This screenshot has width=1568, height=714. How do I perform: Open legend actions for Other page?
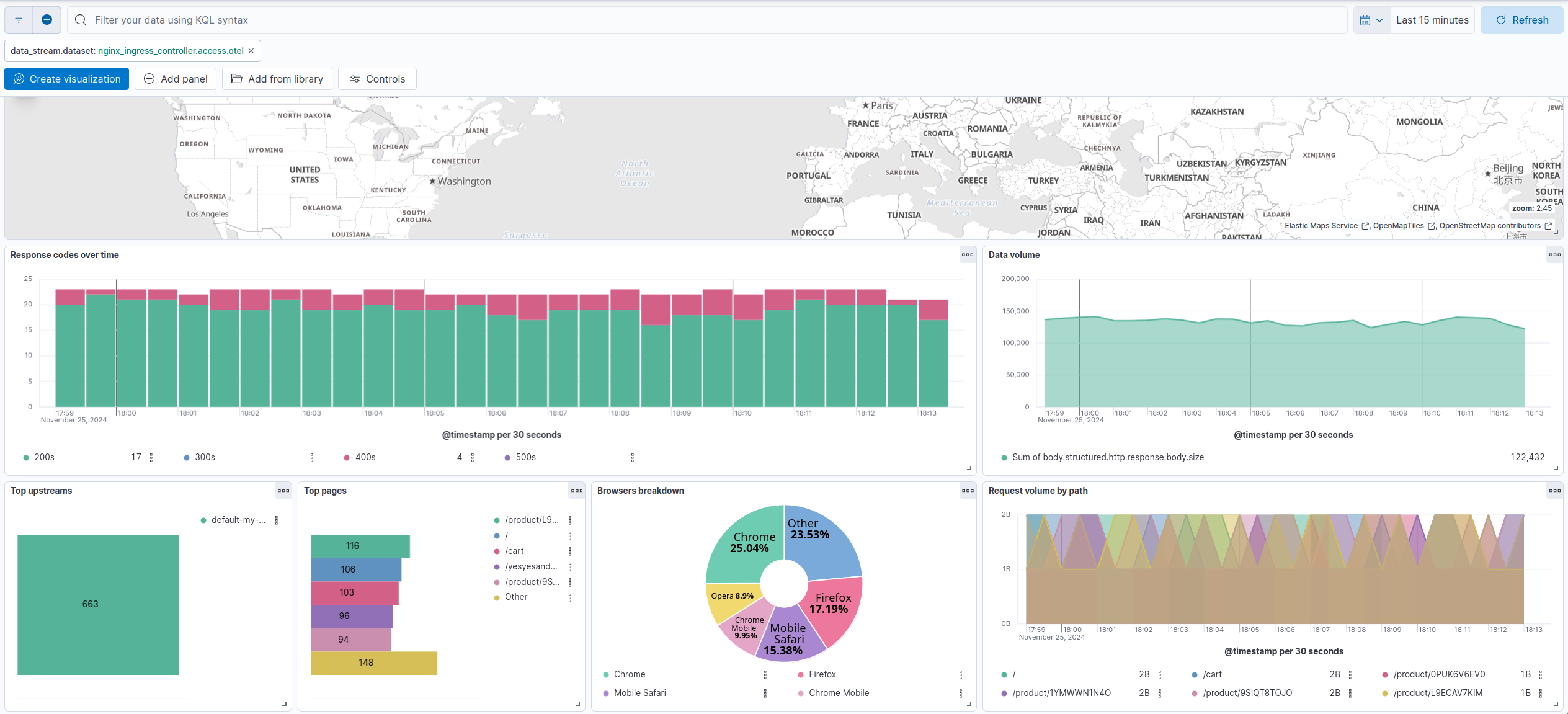570,597
